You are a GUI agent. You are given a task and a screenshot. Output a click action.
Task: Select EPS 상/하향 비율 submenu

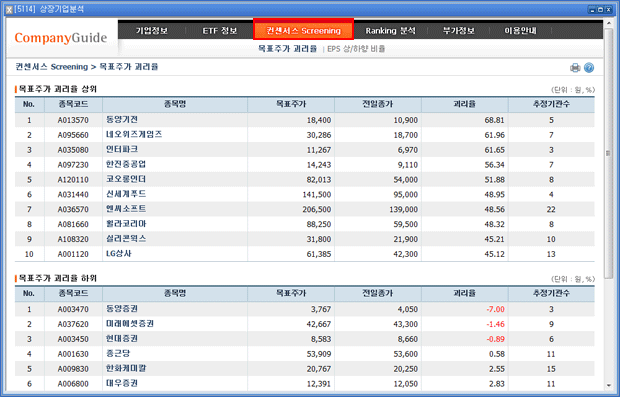coord(356,49)
